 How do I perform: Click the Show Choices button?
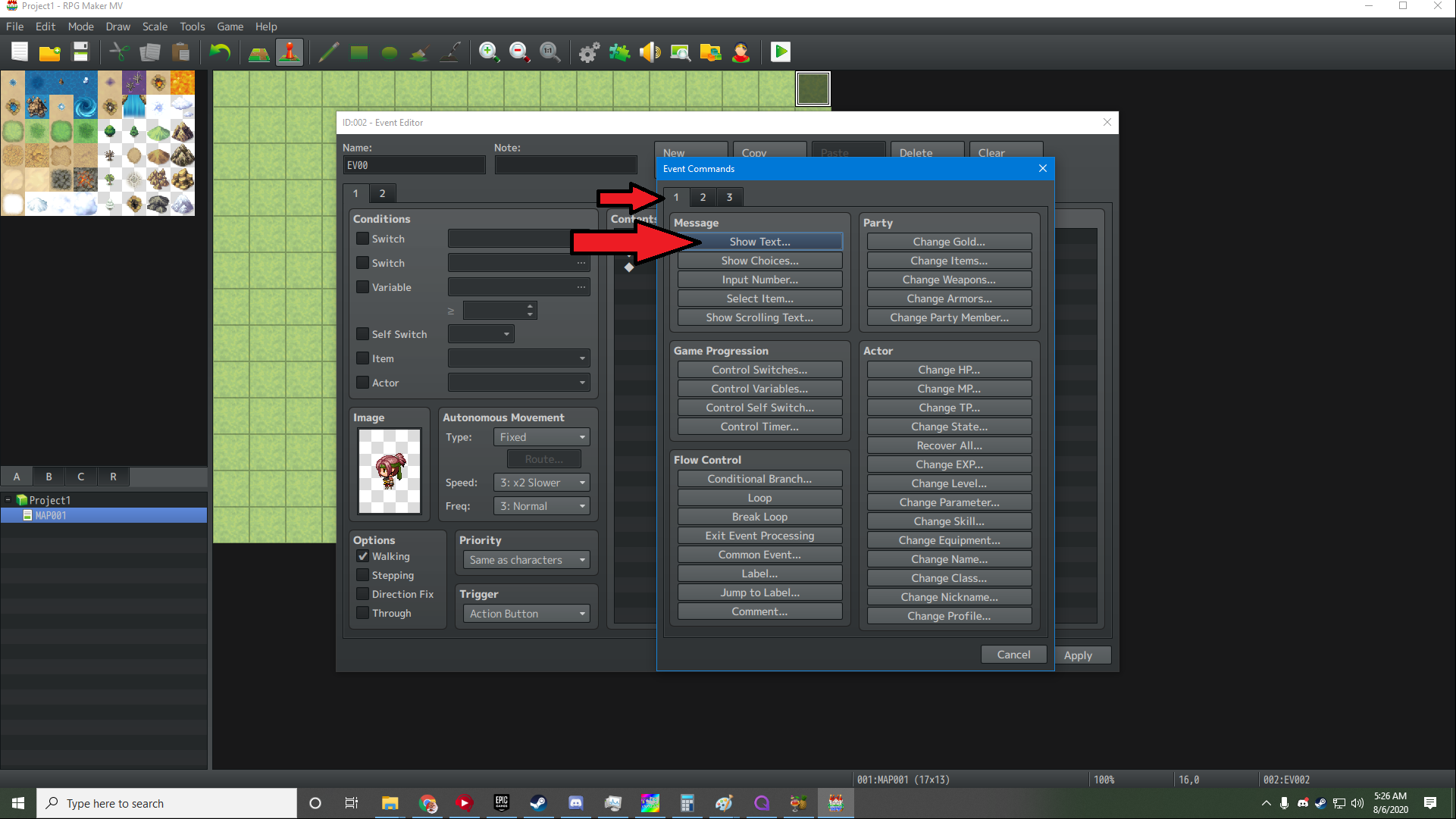tap(759, 261)
